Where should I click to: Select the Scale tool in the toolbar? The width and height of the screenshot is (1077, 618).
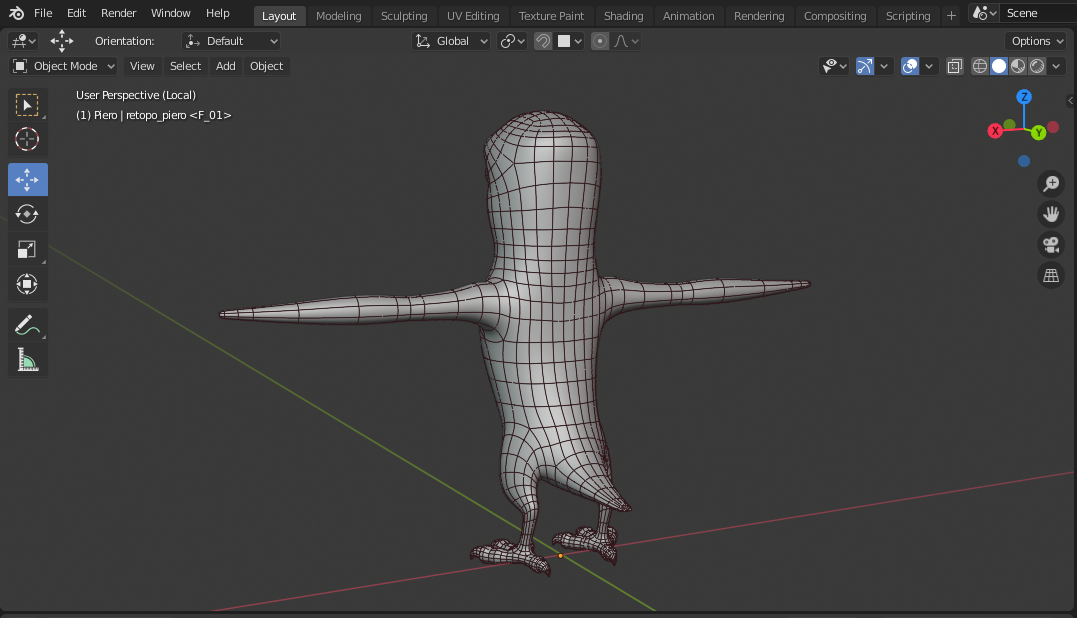28,248
